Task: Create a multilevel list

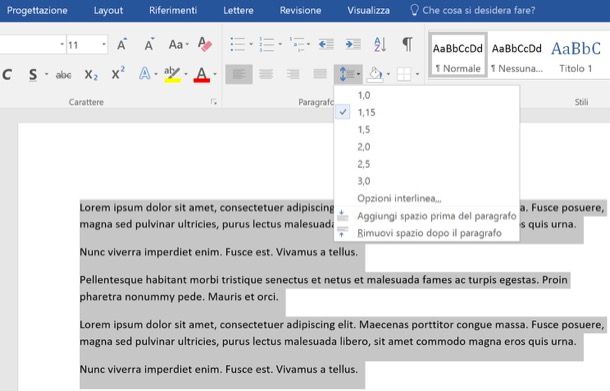Action: [x=297, y=44]
